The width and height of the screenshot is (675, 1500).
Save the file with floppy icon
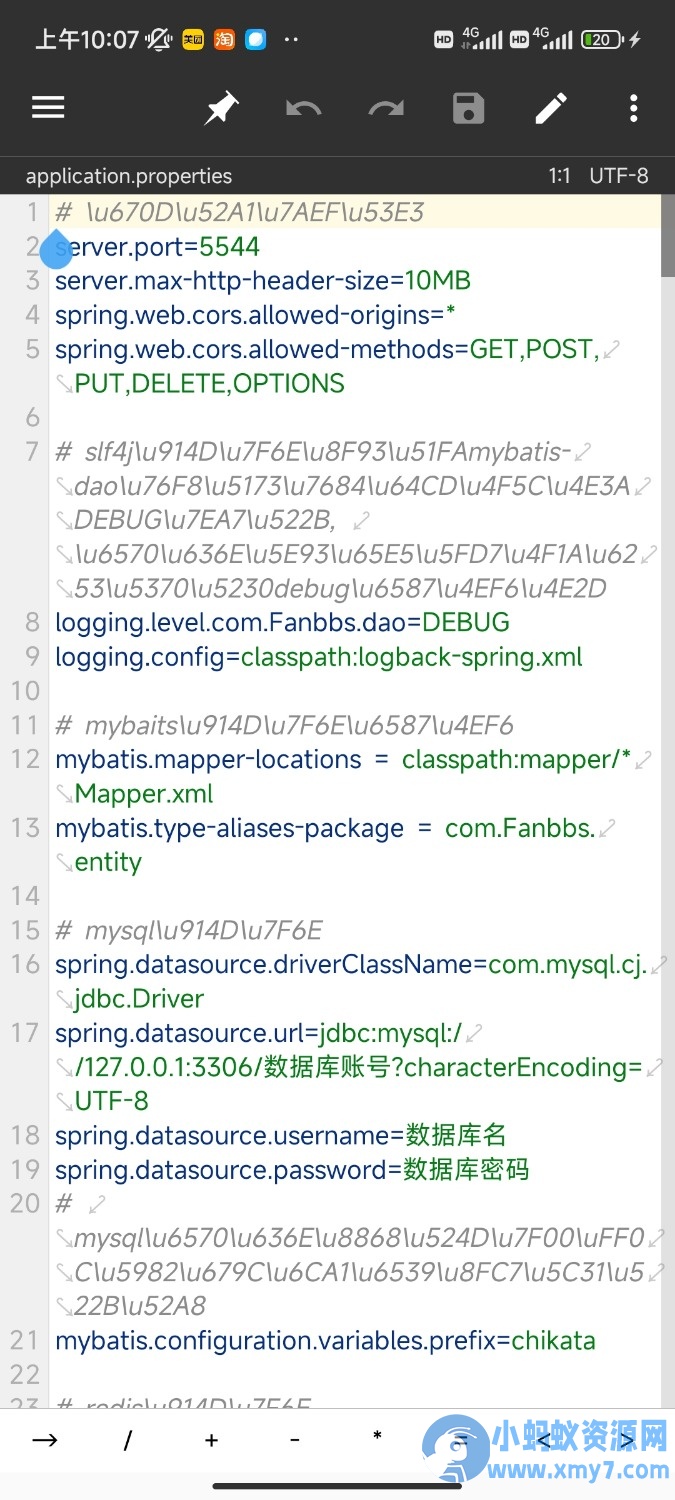(468, 108)
